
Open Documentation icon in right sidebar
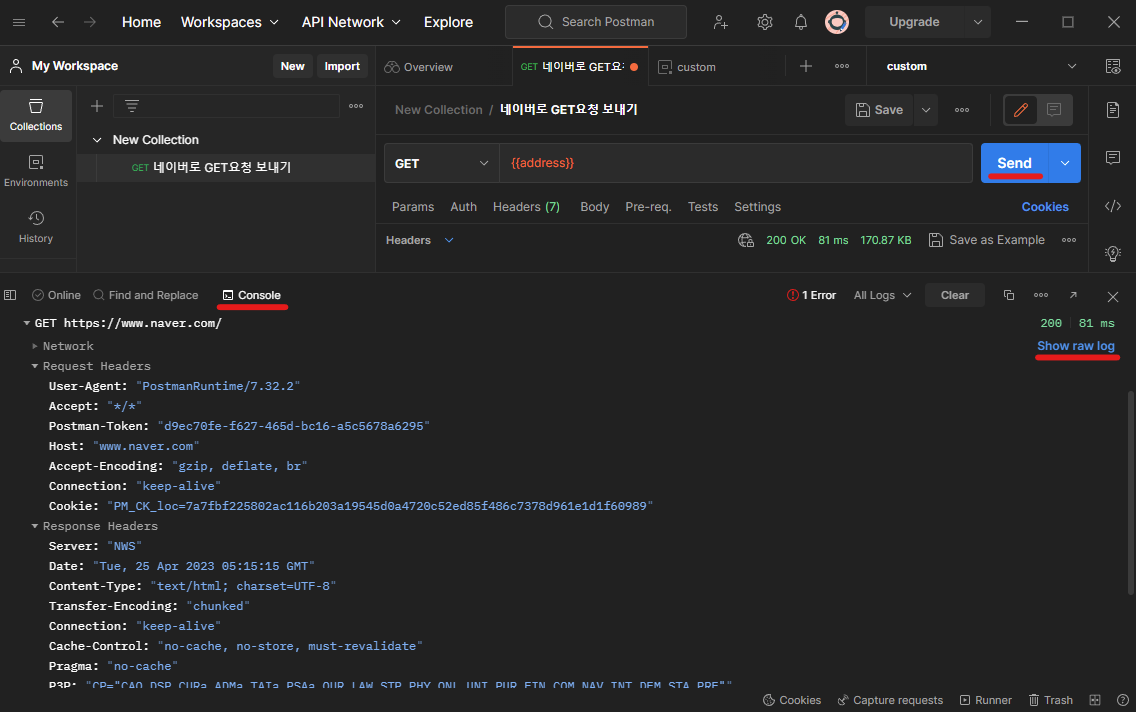(1113, 110)
